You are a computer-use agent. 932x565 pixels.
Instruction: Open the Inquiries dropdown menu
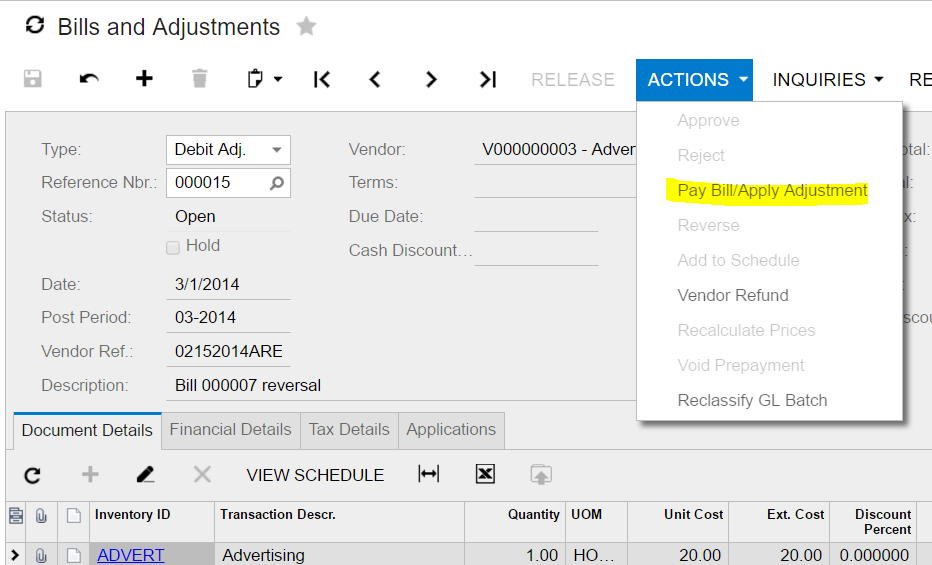coord(828,79)
